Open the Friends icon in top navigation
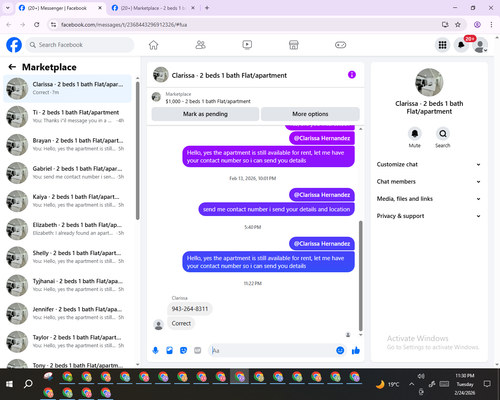The height and width of the screenshot is (400, 500). (x=200, y=45)
